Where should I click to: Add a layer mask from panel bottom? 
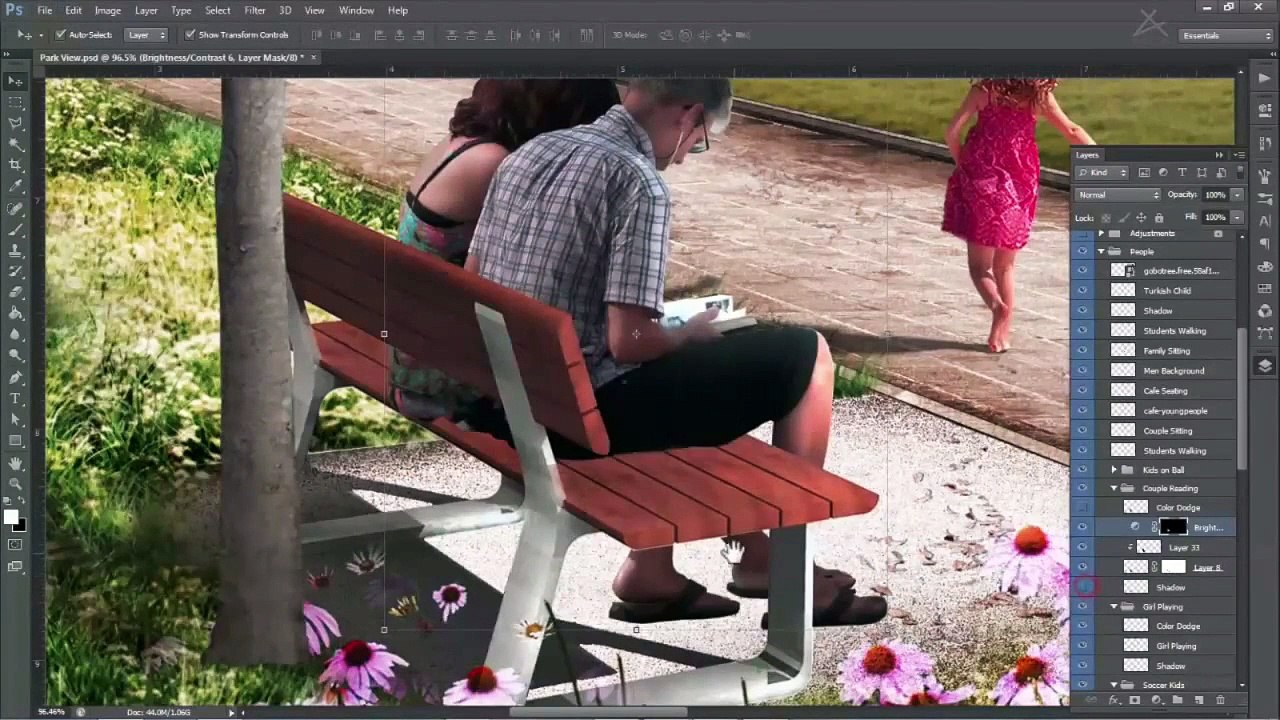point(1134,700)
